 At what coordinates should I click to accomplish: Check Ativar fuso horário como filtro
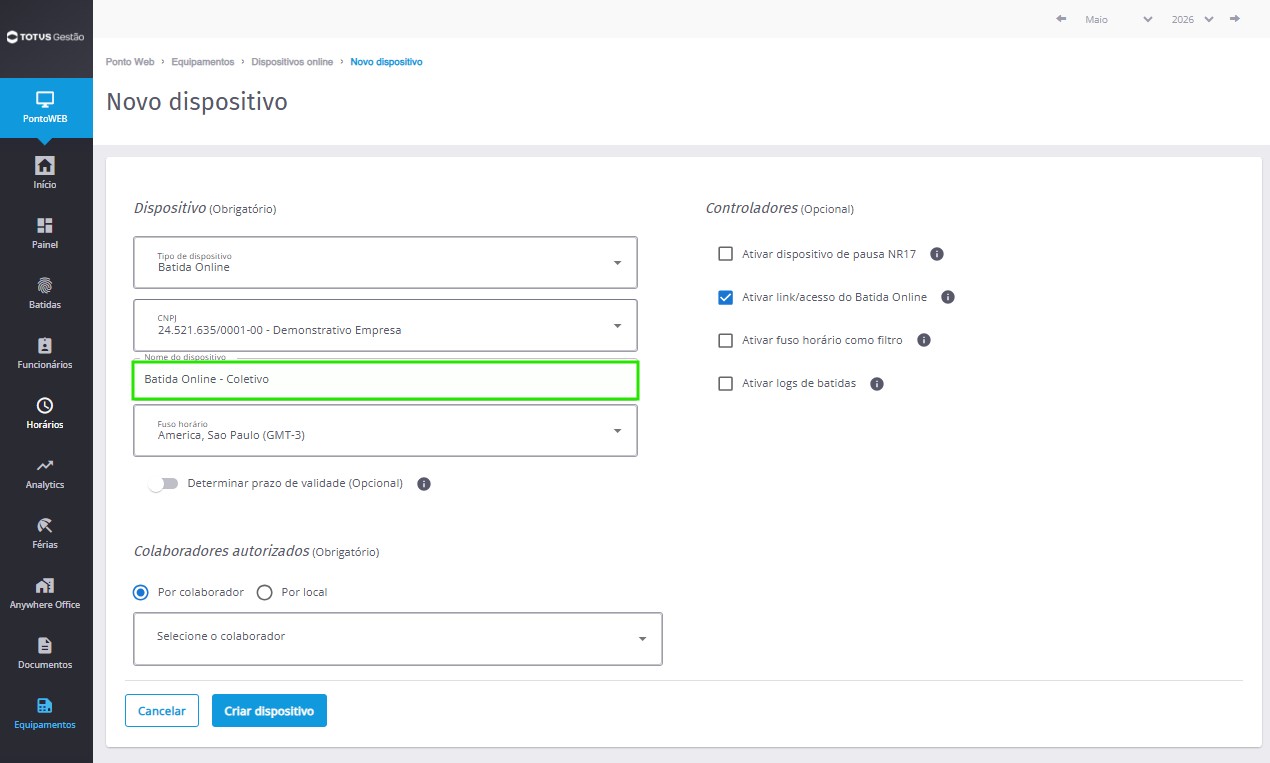point(726,340)
